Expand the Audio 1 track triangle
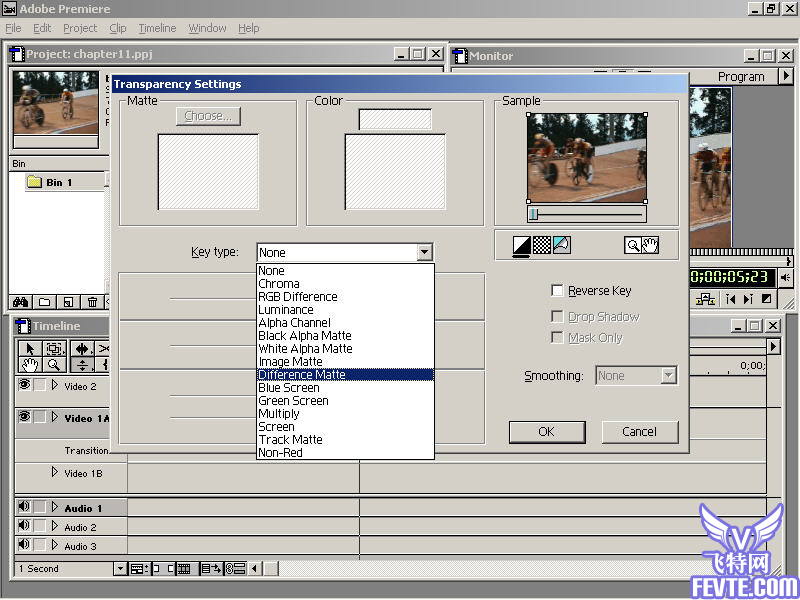Image resolution: width=800 pixels, height=600 pixels. [x=55, y=507]
